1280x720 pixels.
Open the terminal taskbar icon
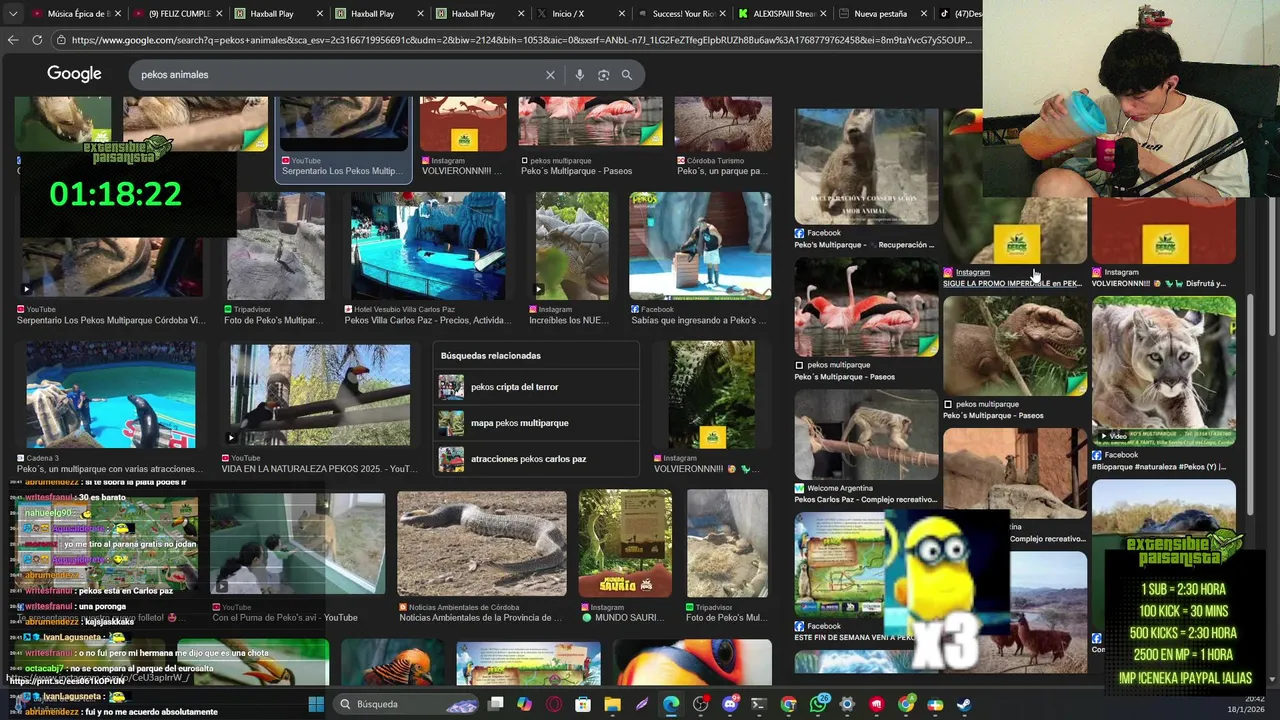759,704
